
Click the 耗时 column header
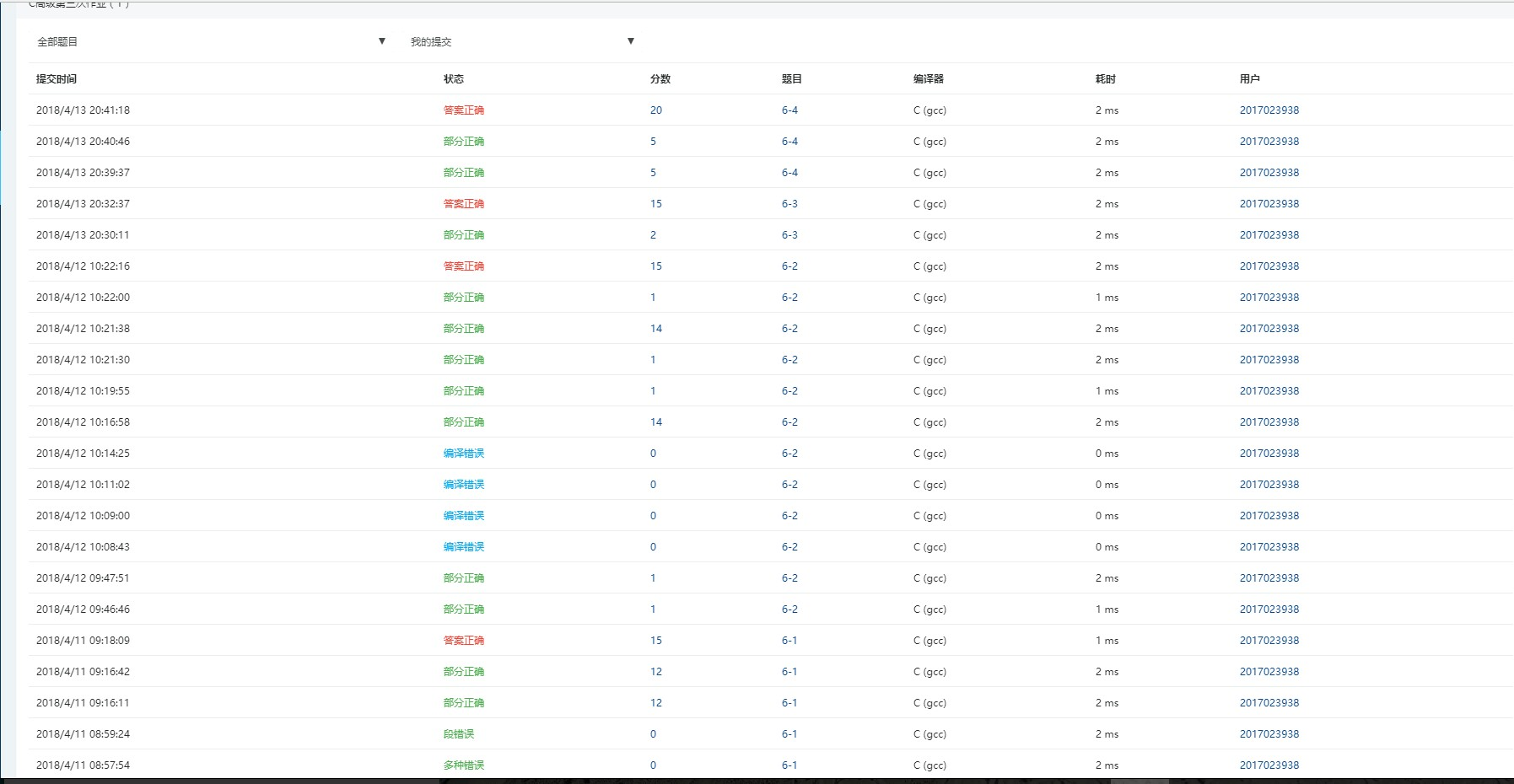tap(1106, 79)
